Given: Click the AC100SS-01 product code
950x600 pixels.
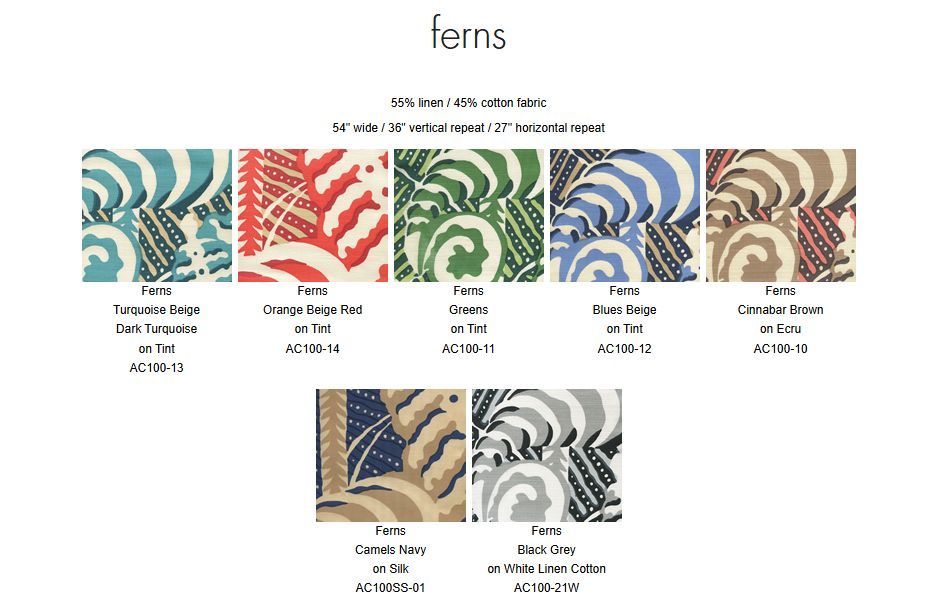Looking at the screenshot, I should point(391,588).
